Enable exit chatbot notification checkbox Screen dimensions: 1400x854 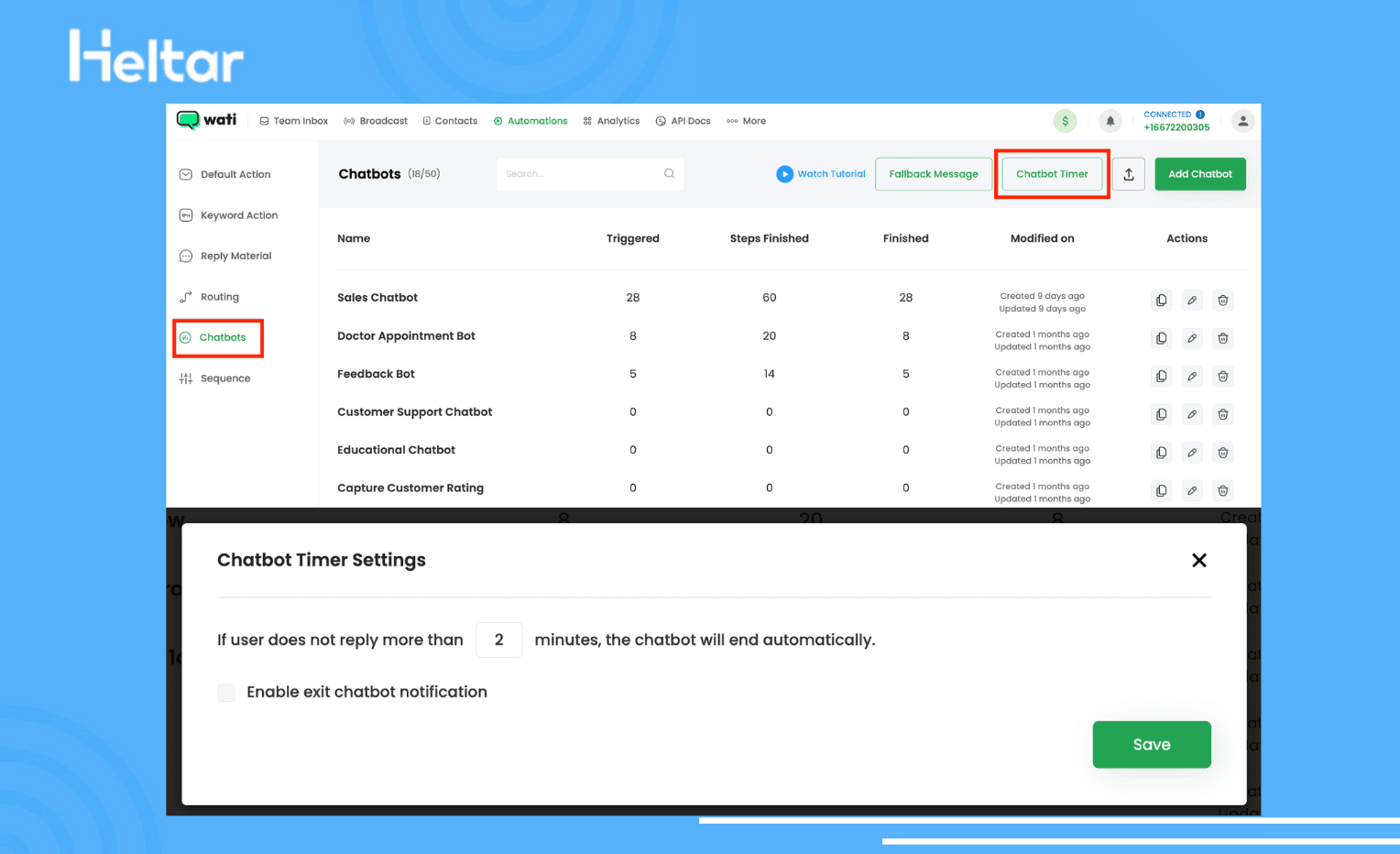click(x=226, y=693)
